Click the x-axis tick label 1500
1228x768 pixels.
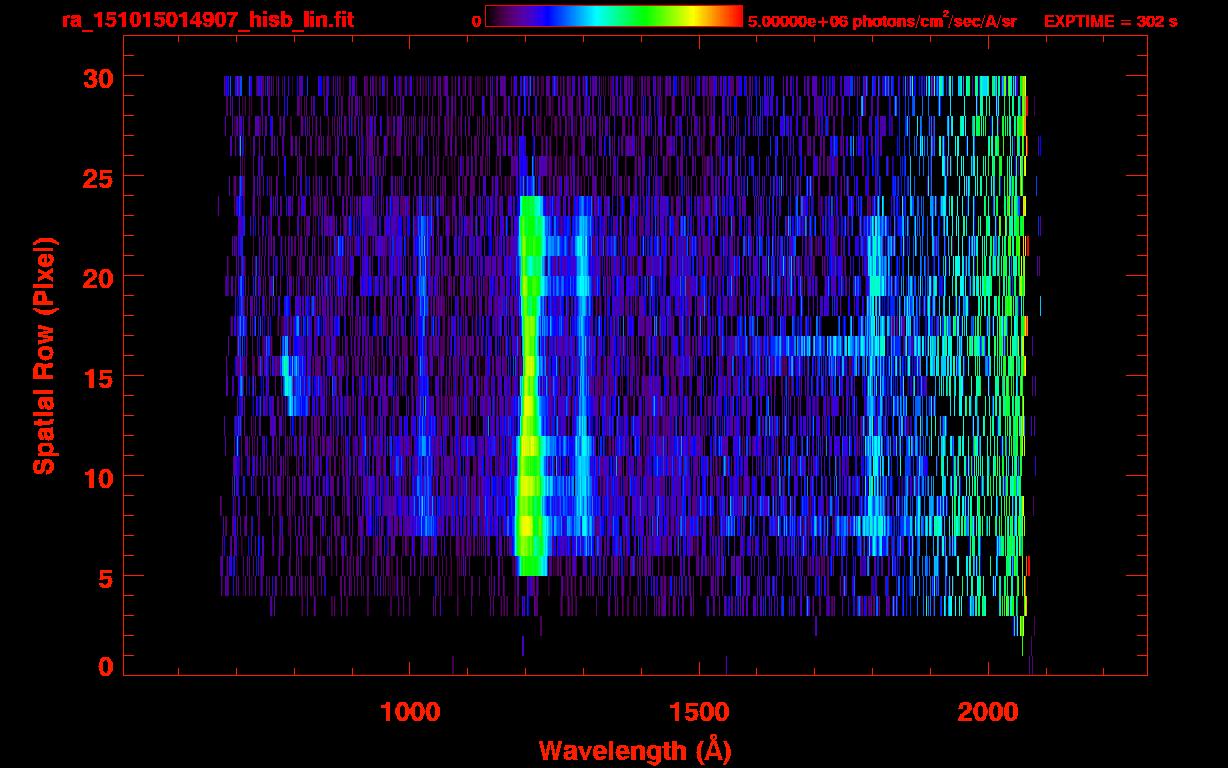pyautogui.click(x=699, y=711)
